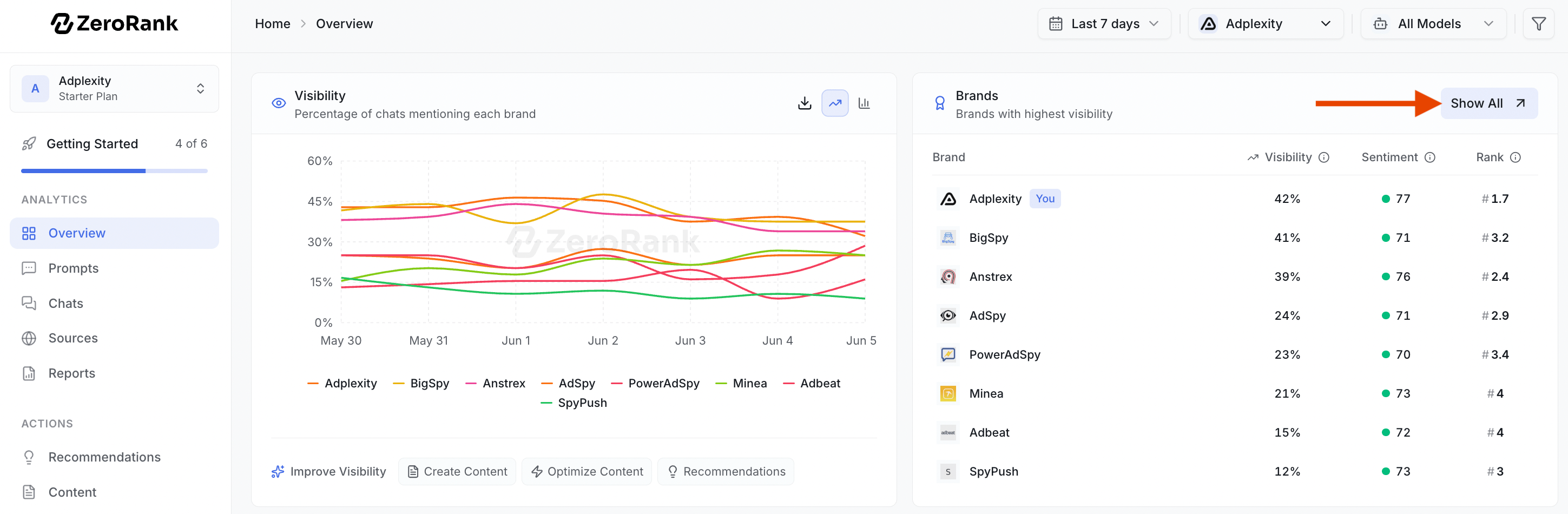Switch Visibility chart to bar view
Viewport: 1568px width, 514px height.
tap(864, 103)
